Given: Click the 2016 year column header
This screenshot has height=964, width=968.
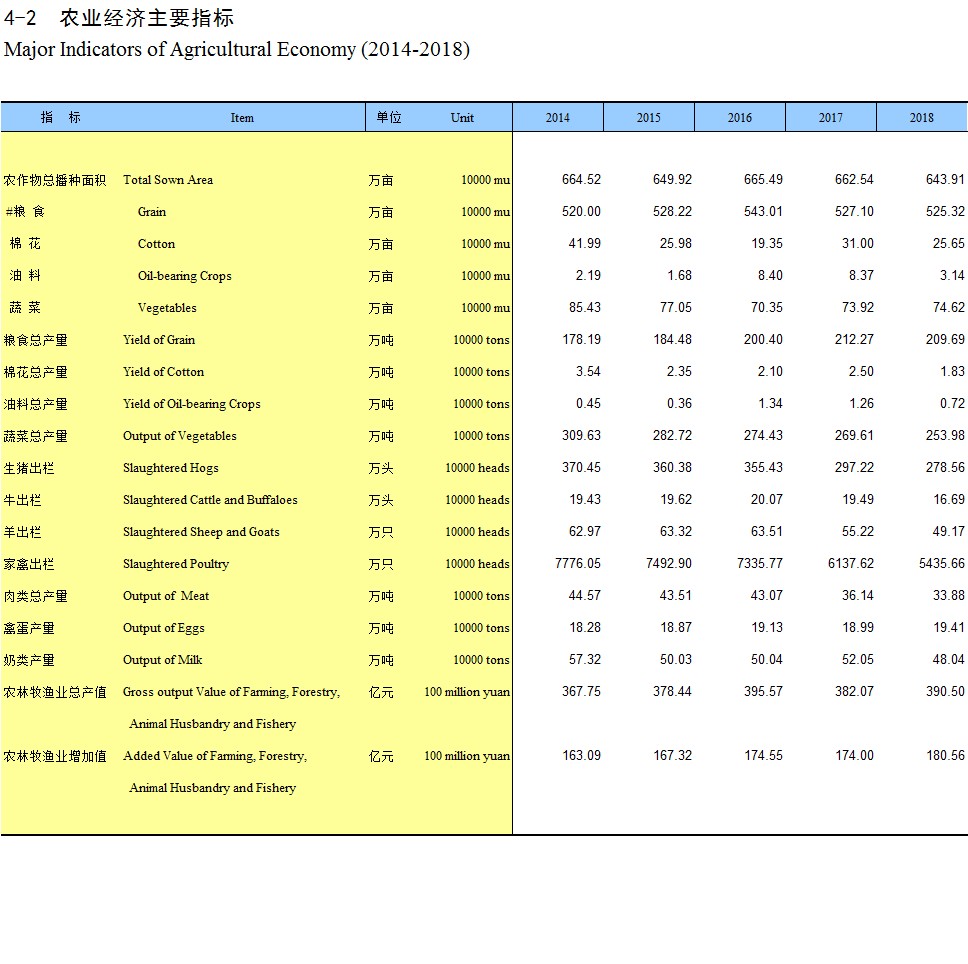Looking at the screenshot, I should (739, 117).
